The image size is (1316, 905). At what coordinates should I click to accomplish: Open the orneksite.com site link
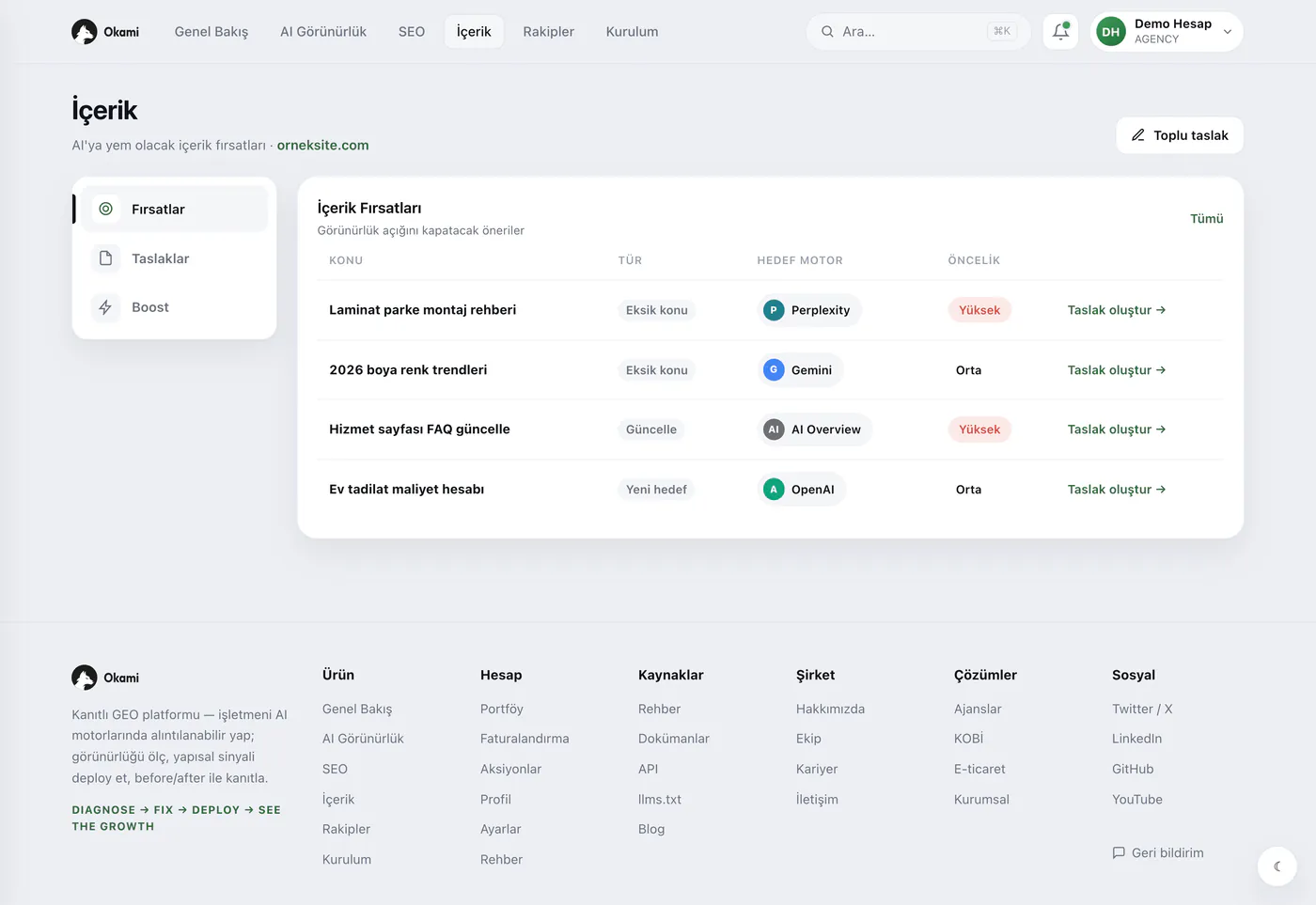(322, 146)
